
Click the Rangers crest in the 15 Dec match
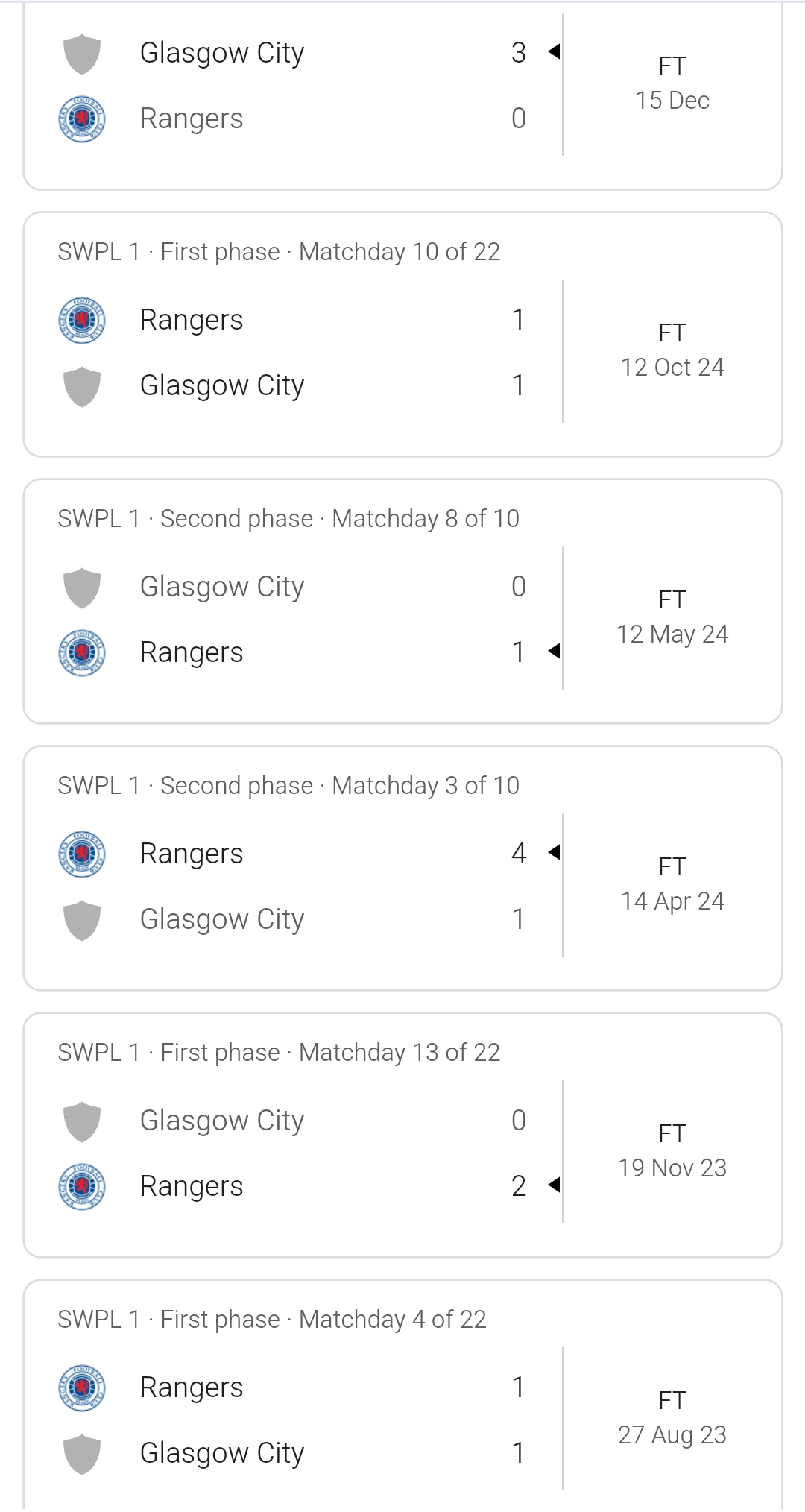point(82,119)
